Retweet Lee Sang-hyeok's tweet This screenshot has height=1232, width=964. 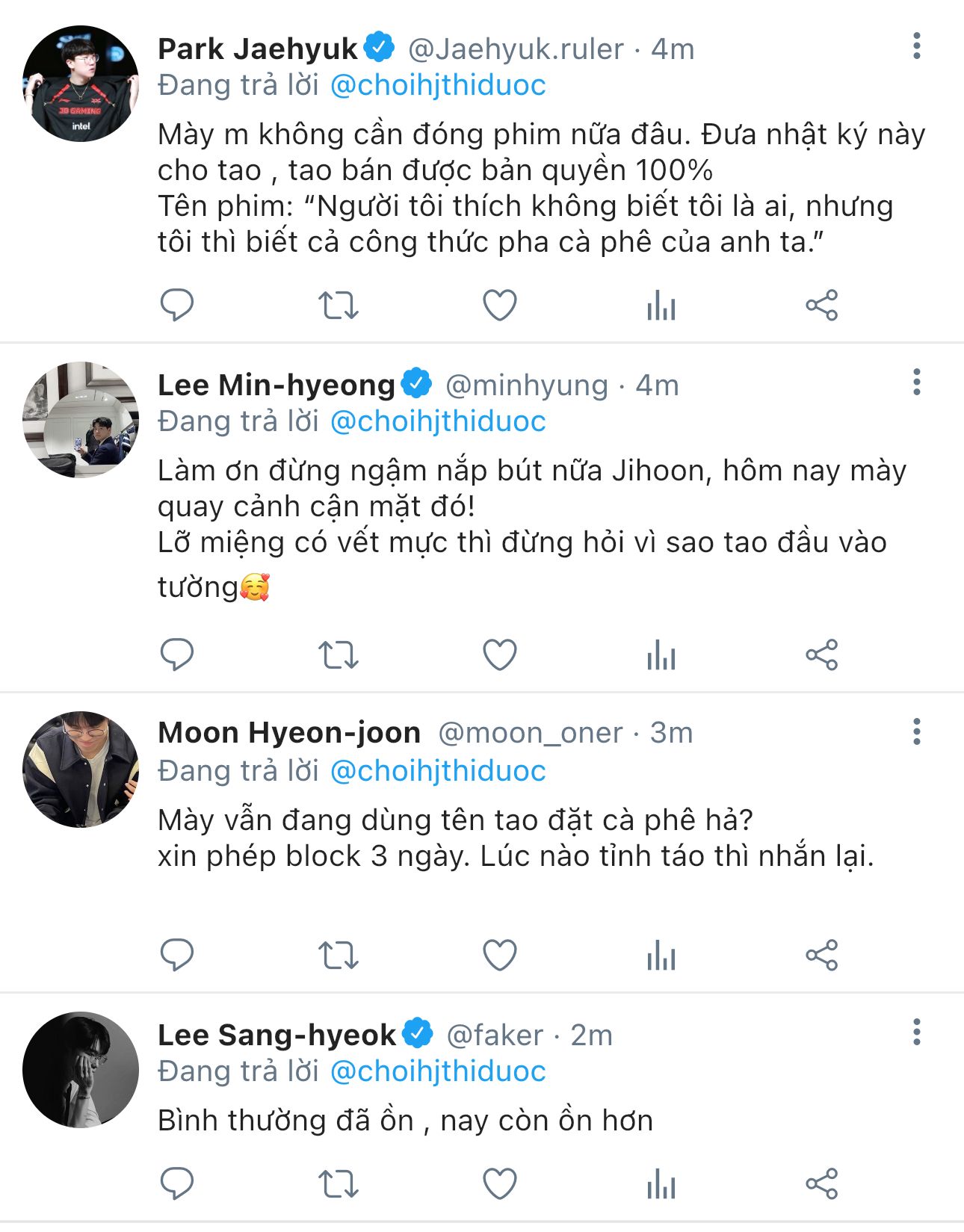pyautogui.click(x=339, y=1184)
